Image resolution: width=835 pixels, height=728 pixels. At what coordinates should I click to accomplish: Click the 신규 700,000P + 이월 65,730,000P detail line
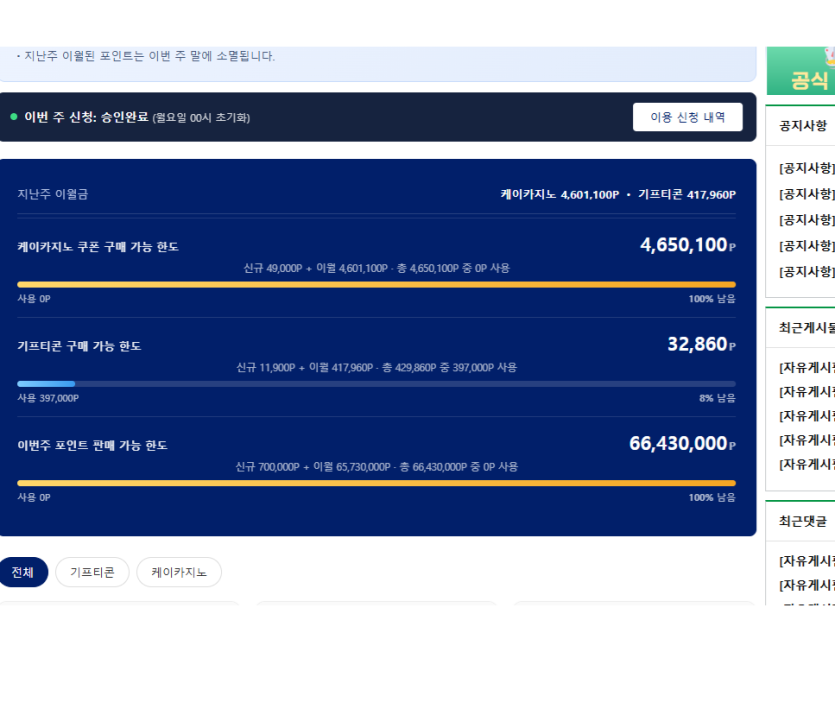376,467
